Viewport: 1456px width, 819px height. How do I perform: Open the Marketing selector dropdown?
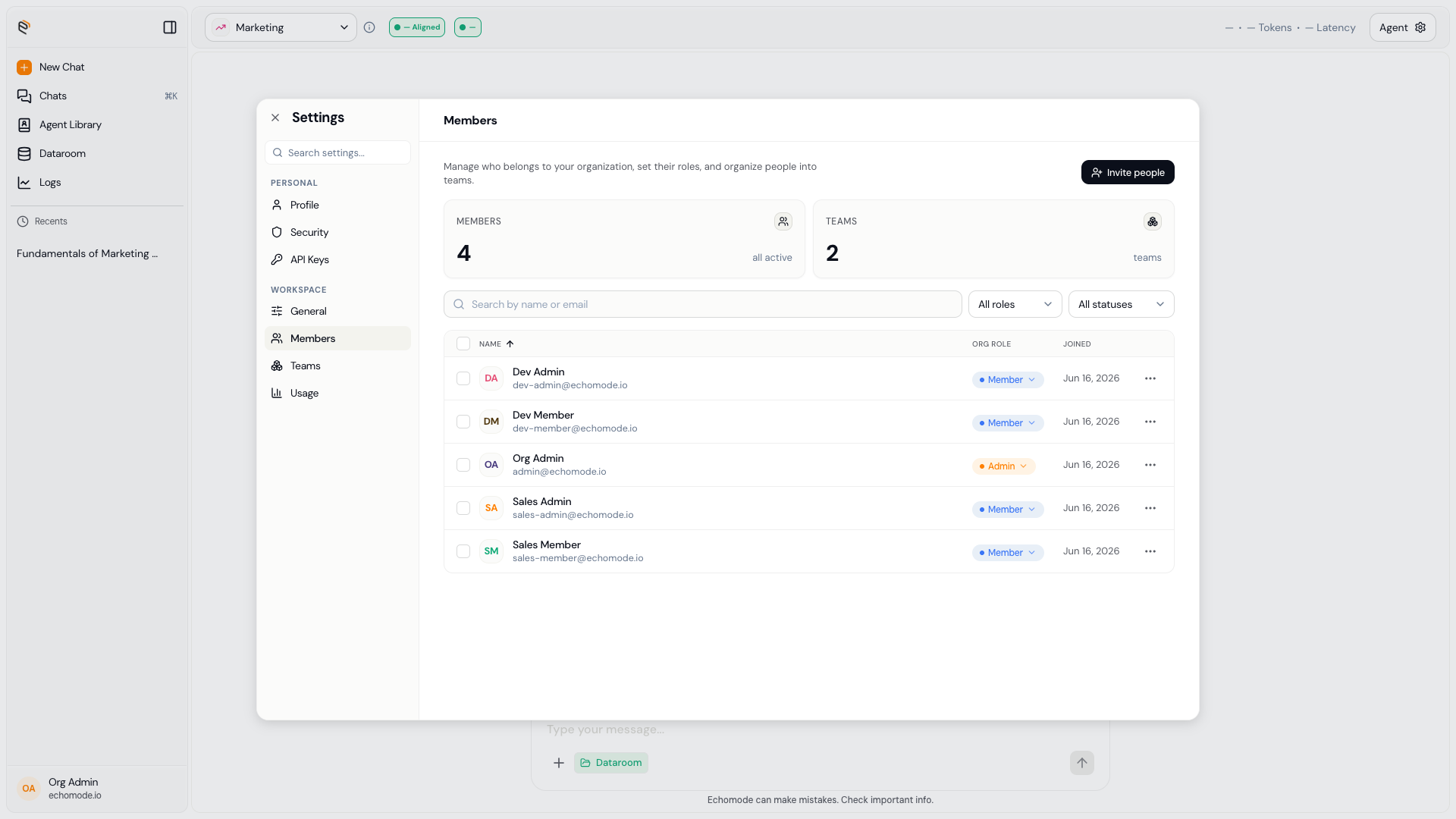pyautogui.click(x=281, y=27)
